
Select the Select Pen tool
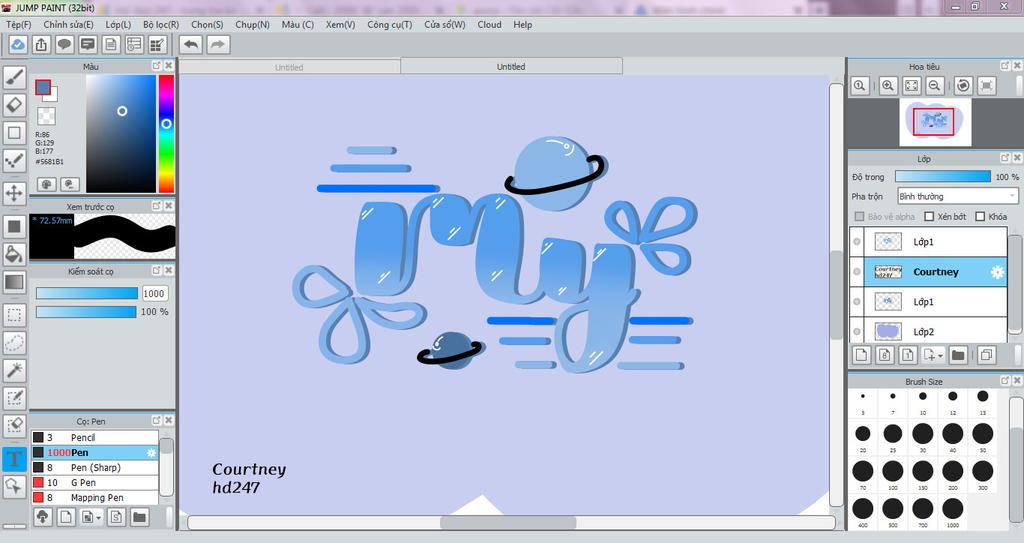[x=14, y=398]
